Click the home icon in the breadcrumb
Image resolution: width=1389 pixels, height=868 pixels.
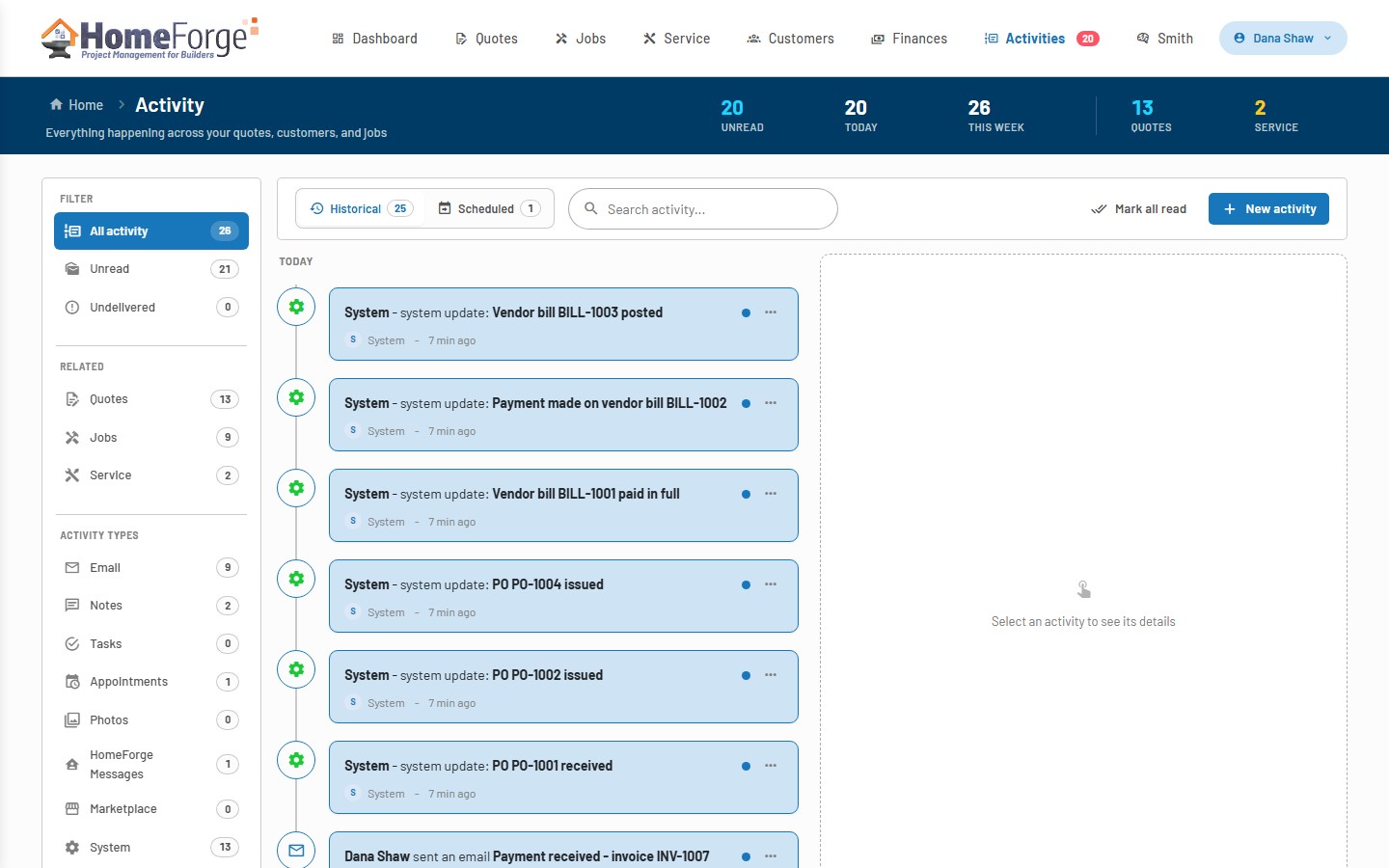click(x=56, y=104)
